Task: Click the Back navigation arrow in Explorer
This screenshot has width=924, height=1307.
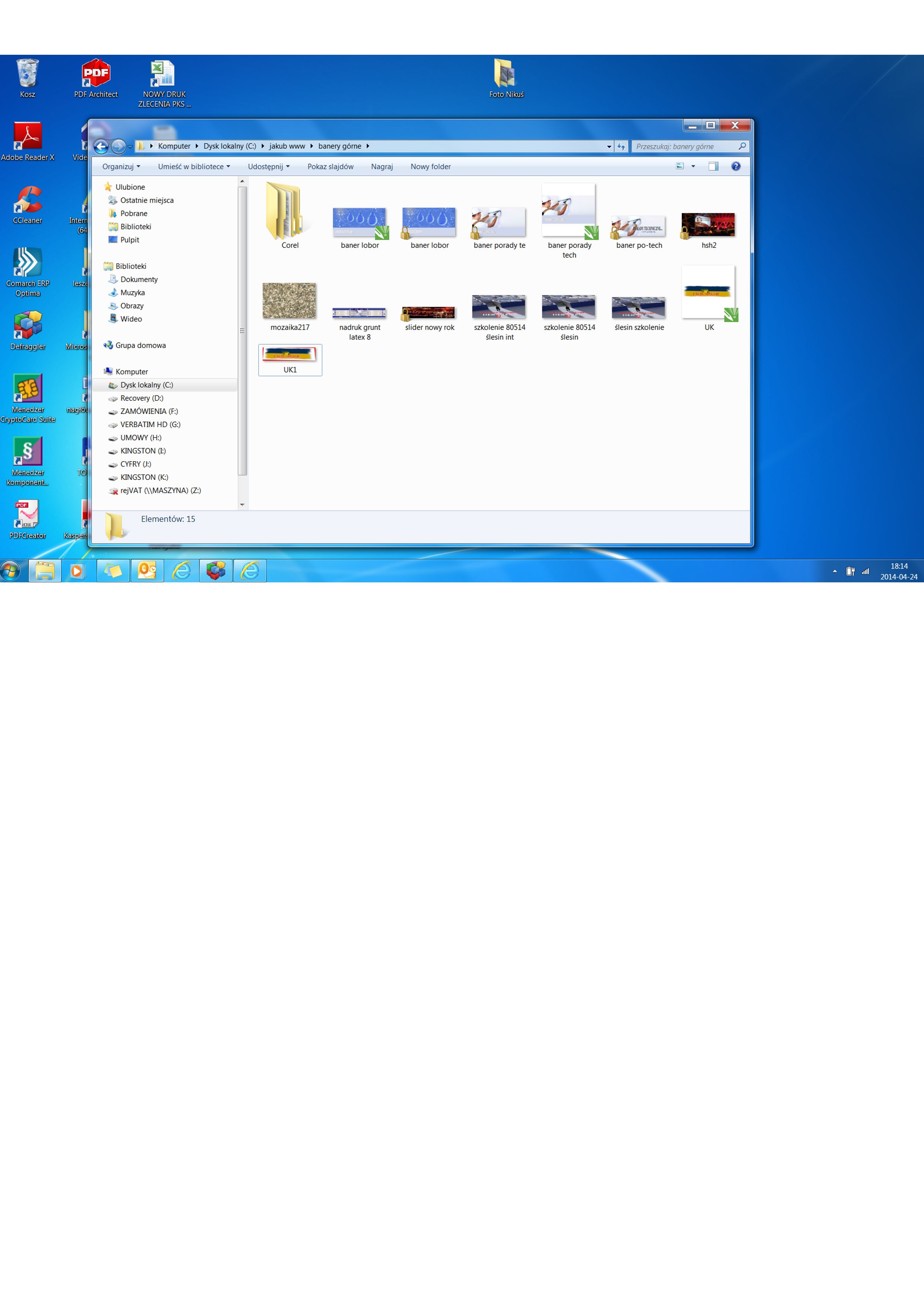Action: [101, 147]
